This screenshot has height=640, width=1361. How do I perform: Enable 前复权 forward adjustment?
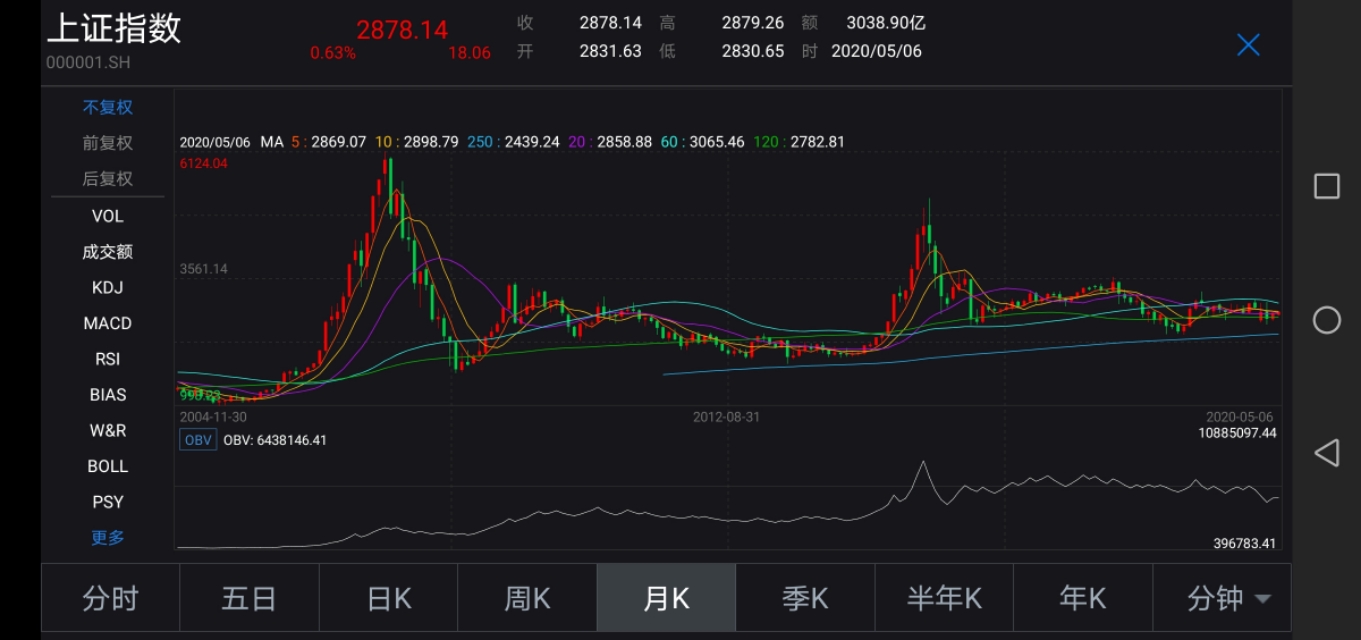[x=107, y=143]
